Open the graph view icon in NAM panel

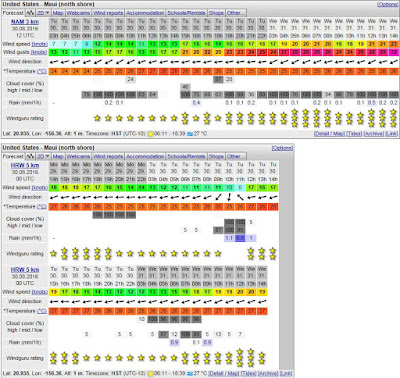[30, 13]
